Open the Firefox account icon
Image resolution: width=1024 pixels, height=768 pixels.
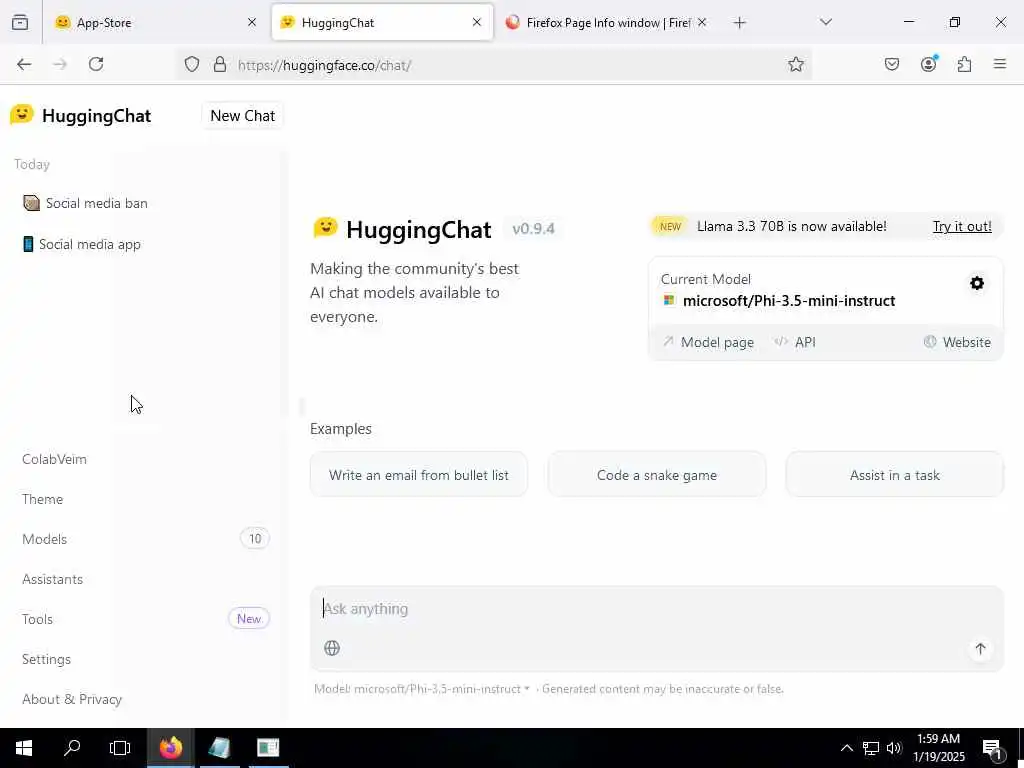tap(929, 64)
